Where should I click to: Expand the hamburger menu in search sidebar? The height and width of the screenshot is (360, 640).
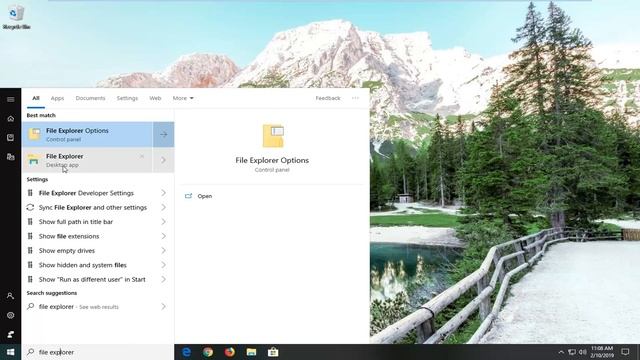(11, 100)
